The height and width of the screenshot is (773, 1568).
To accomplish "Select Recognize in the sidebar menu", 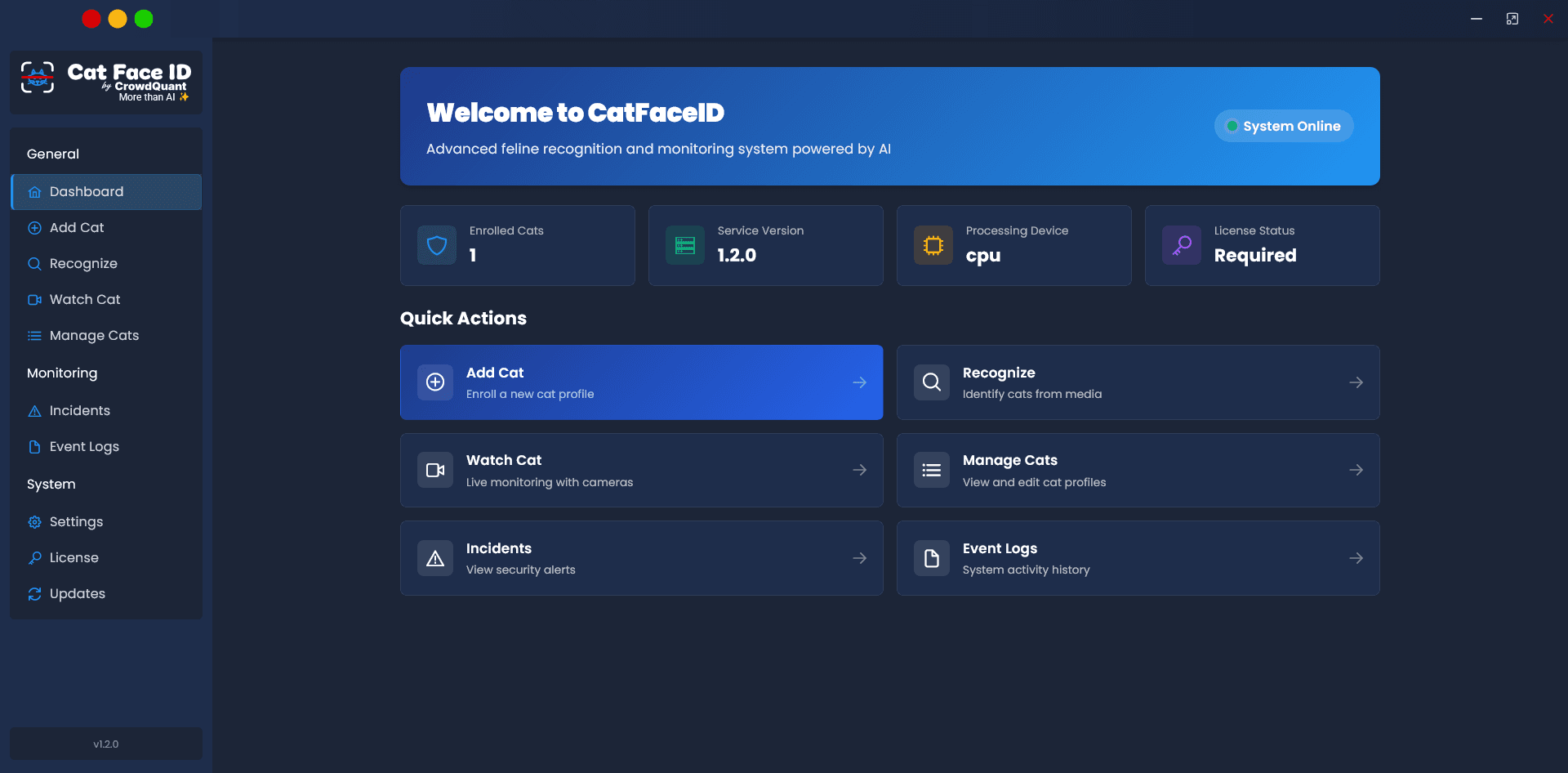I will (106, 264).
